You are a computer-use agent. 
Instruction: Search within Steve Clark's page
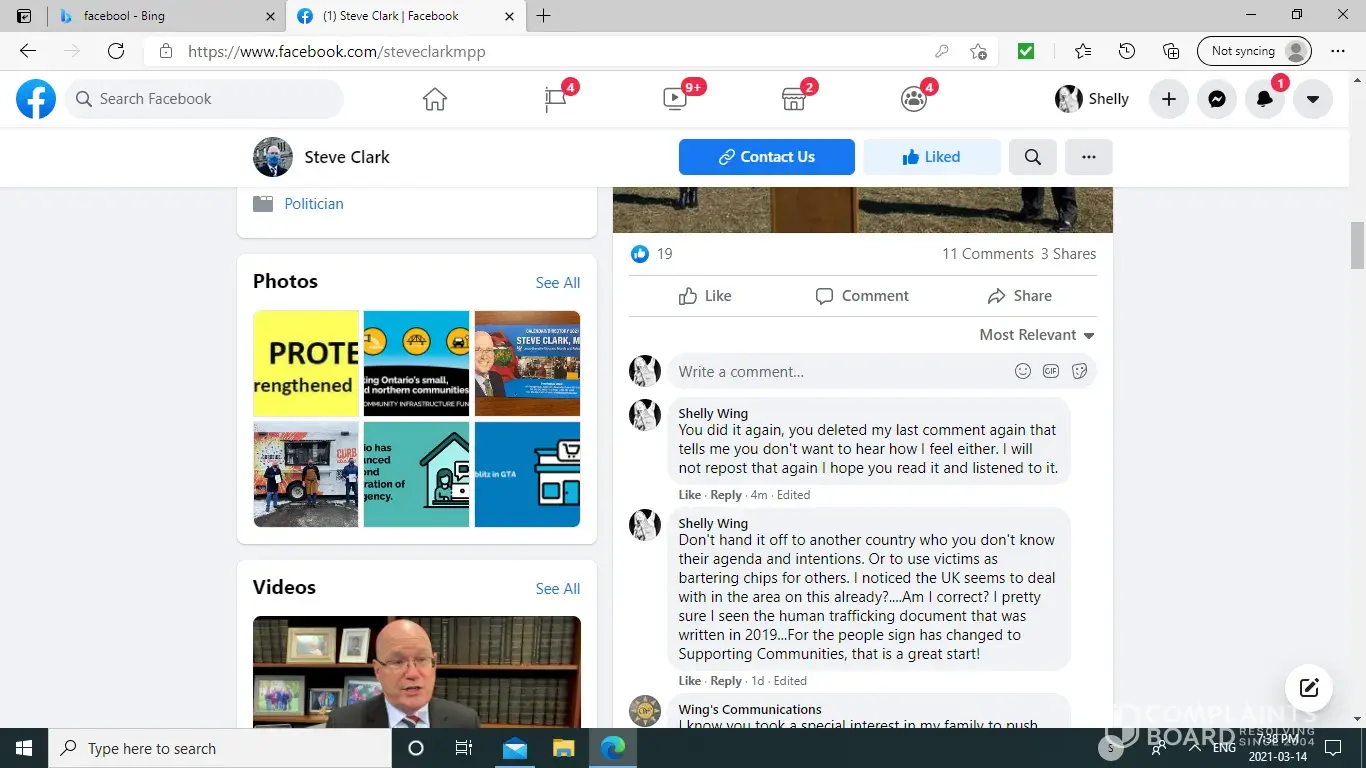[1033, 157]
